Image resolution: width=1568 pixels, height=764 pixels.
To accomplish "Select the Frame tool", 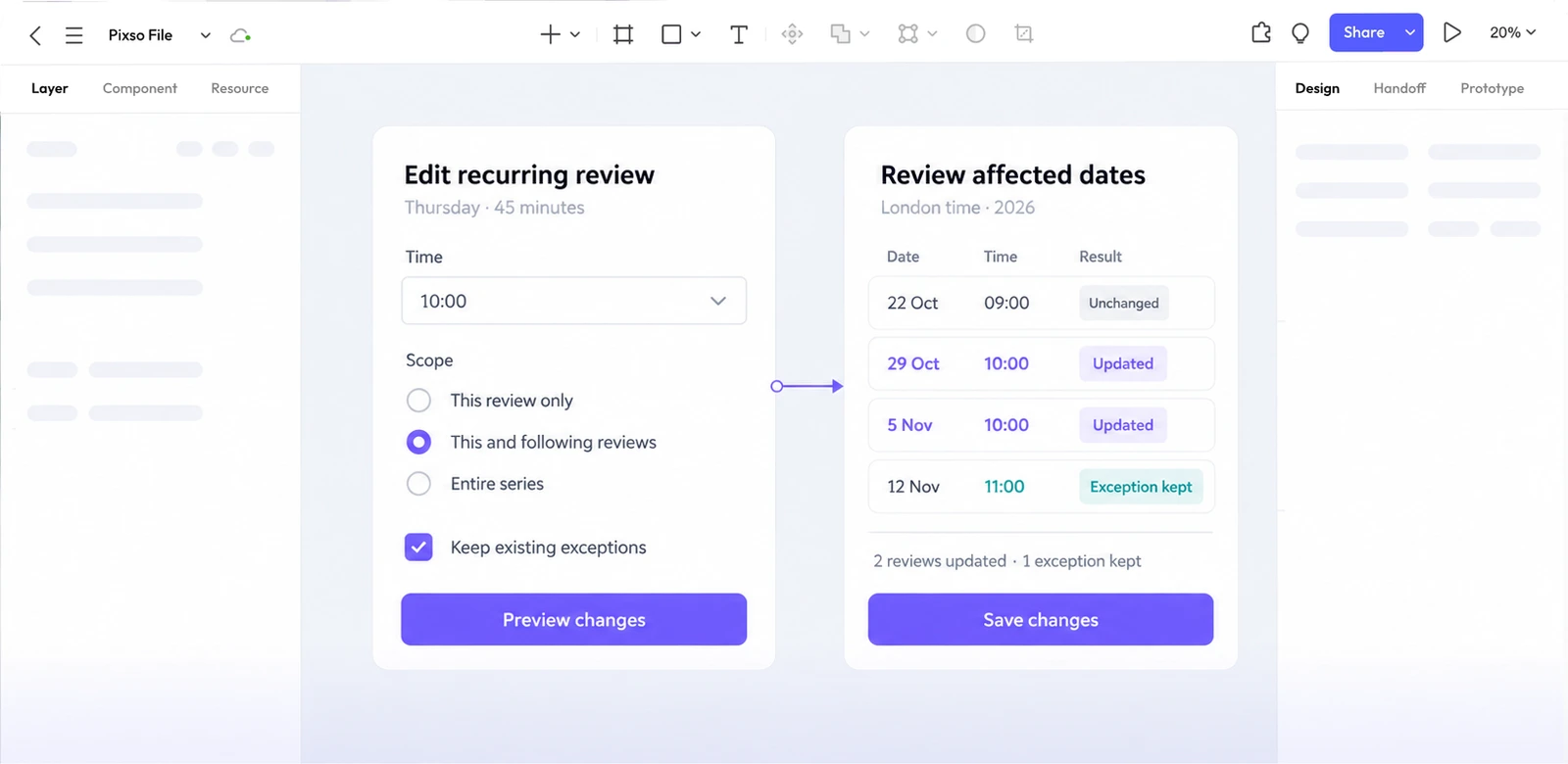I will pos(623,34).
